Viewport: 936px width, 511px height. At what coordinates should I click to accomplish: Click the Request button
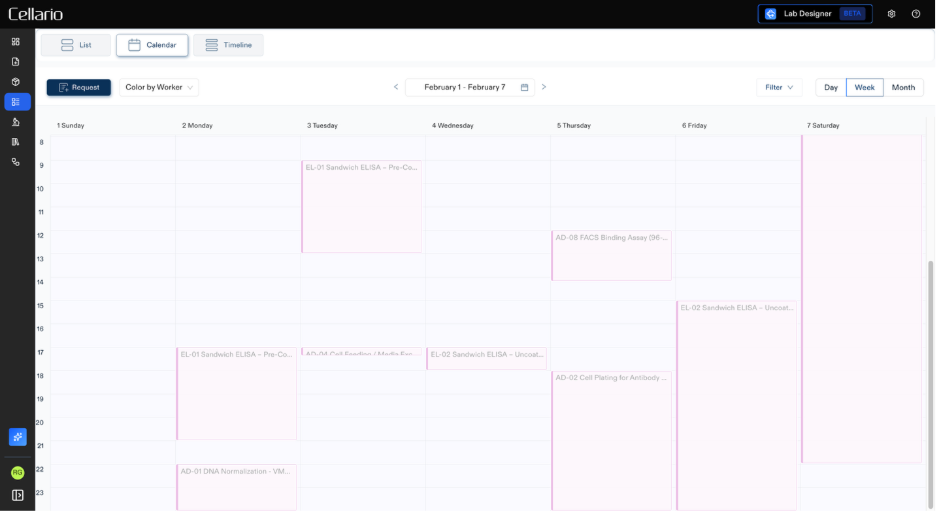click(79, 87)
